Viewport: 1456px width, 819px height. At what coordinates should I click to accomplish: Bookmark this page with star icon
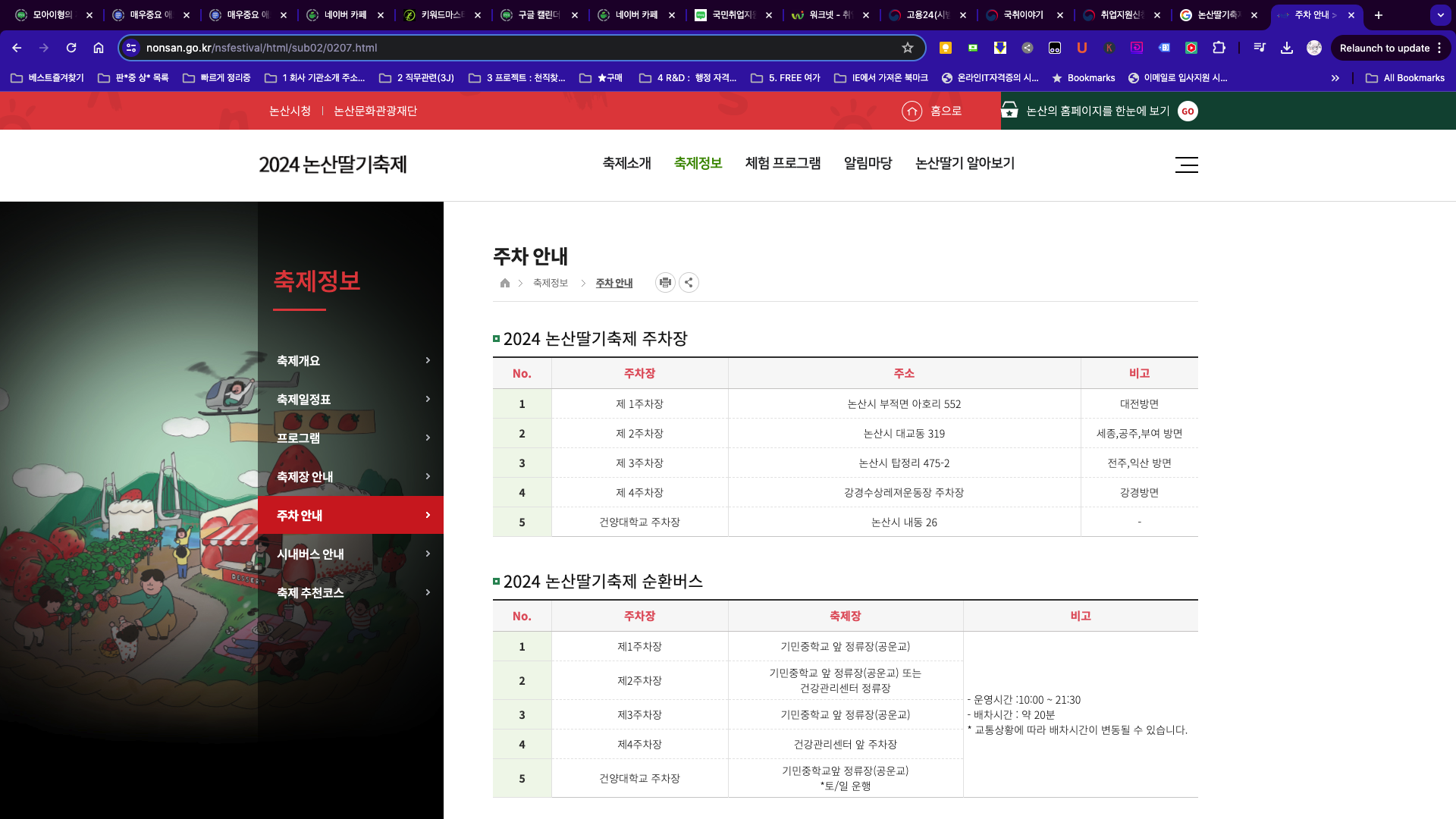click(x=908, y=48)
